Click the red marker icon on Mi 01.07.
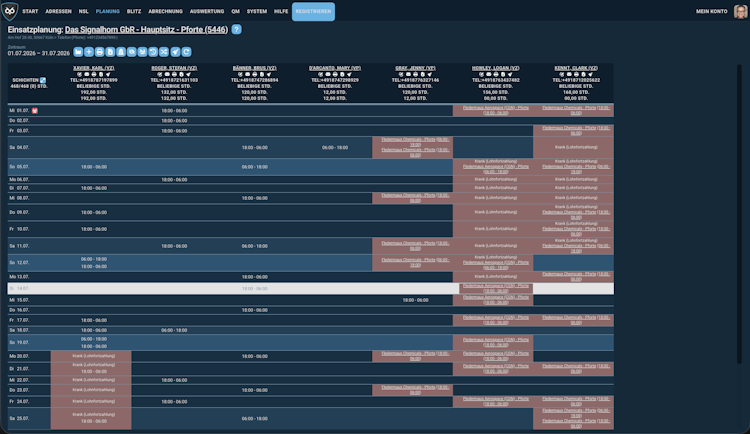The image size is (750, 434). tap(35, 111)
